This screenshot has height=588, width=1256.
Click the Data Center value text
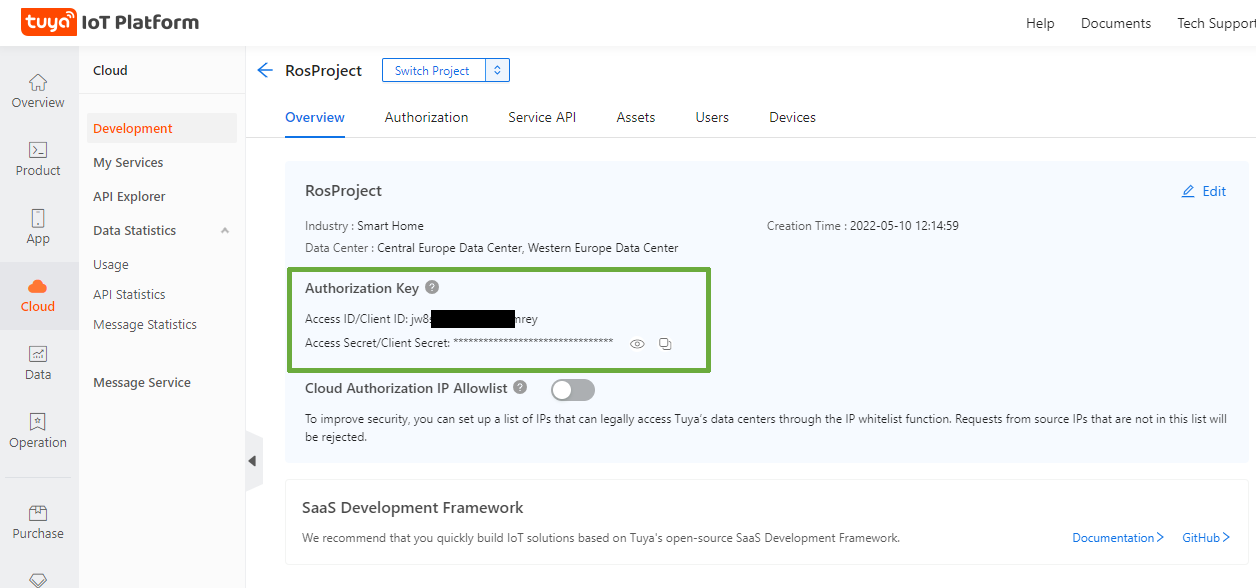(528, 248)
